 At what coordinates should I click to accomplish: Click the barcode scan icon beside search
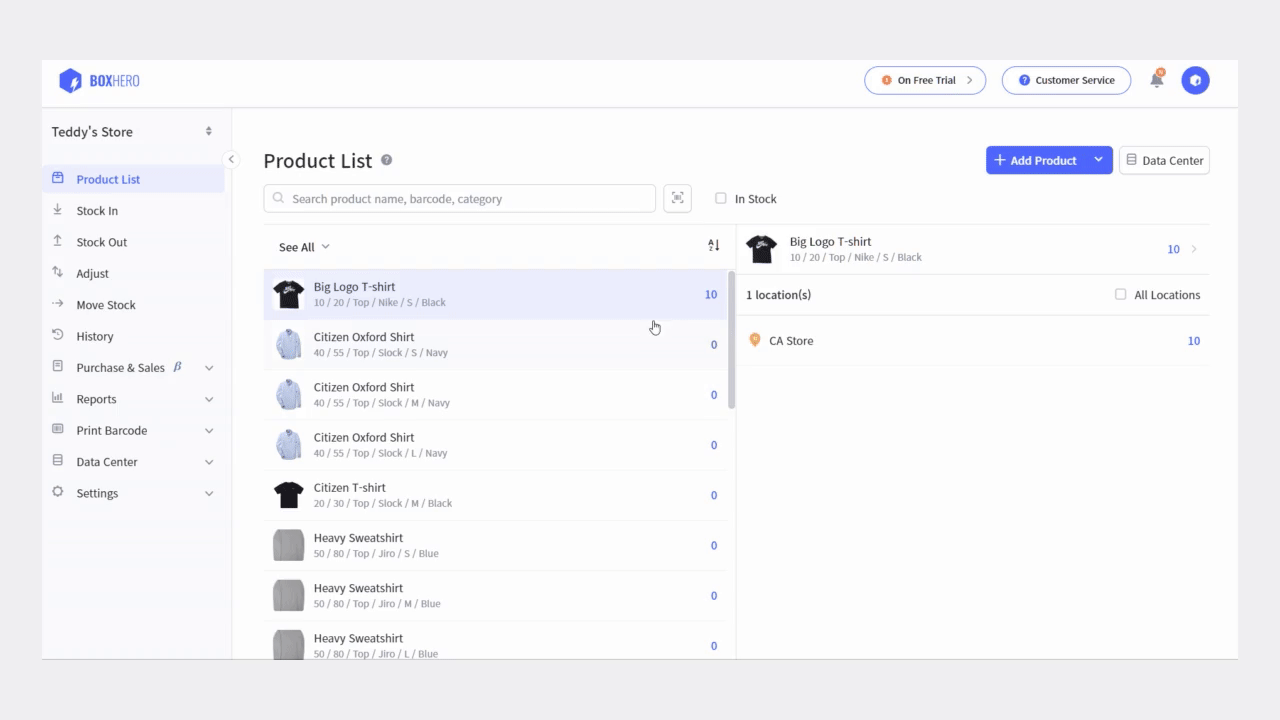click(x=677, y=198)
